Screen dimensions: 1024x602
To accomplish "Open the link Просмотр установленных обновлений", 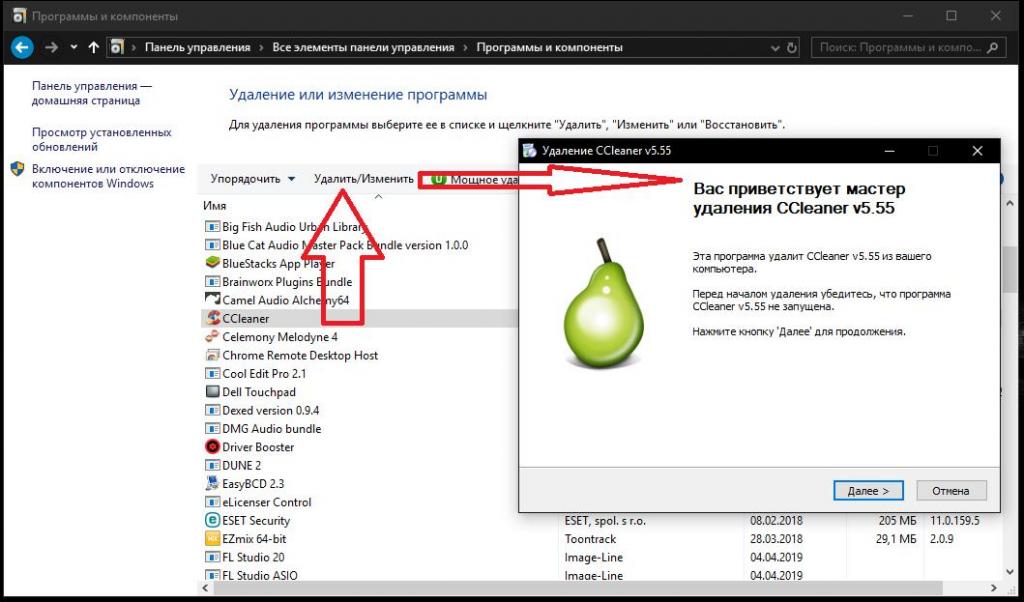I will click(x=102, y=139).
